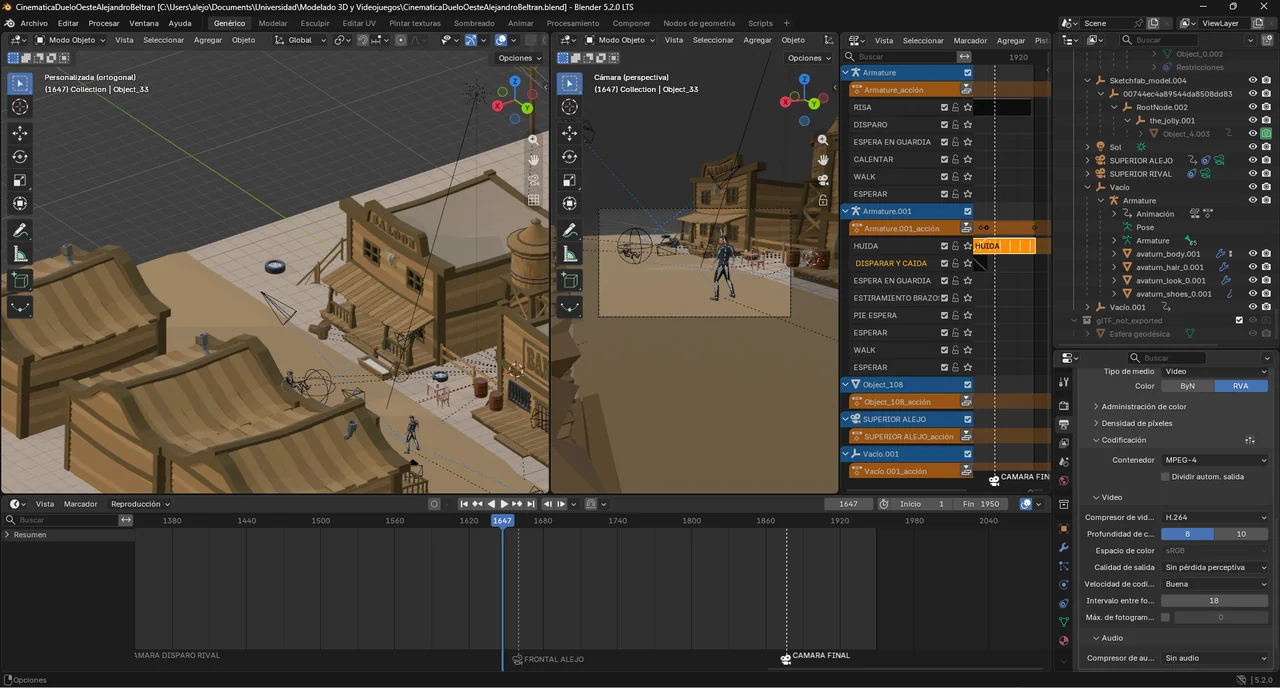Select the Move tool in left viewport

coord(19,132)
